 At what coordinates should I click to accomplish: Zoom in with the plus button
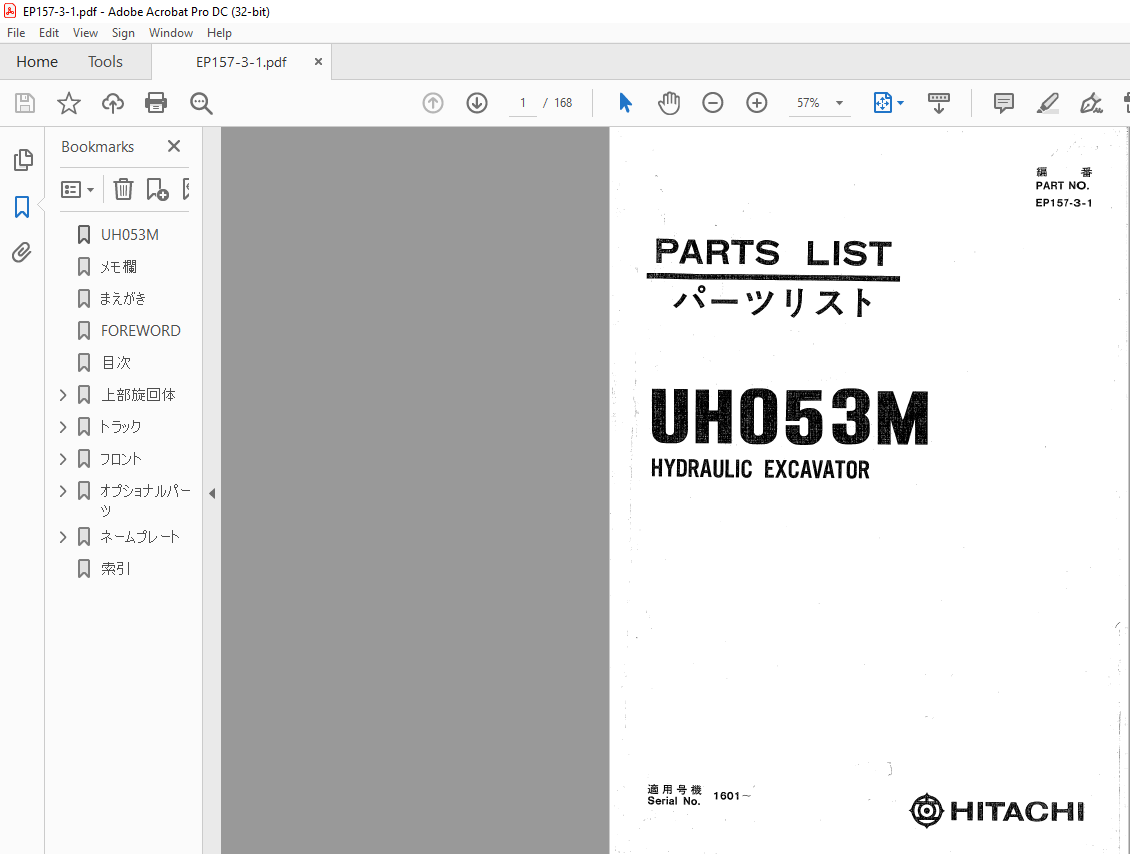tap(756, 103)
